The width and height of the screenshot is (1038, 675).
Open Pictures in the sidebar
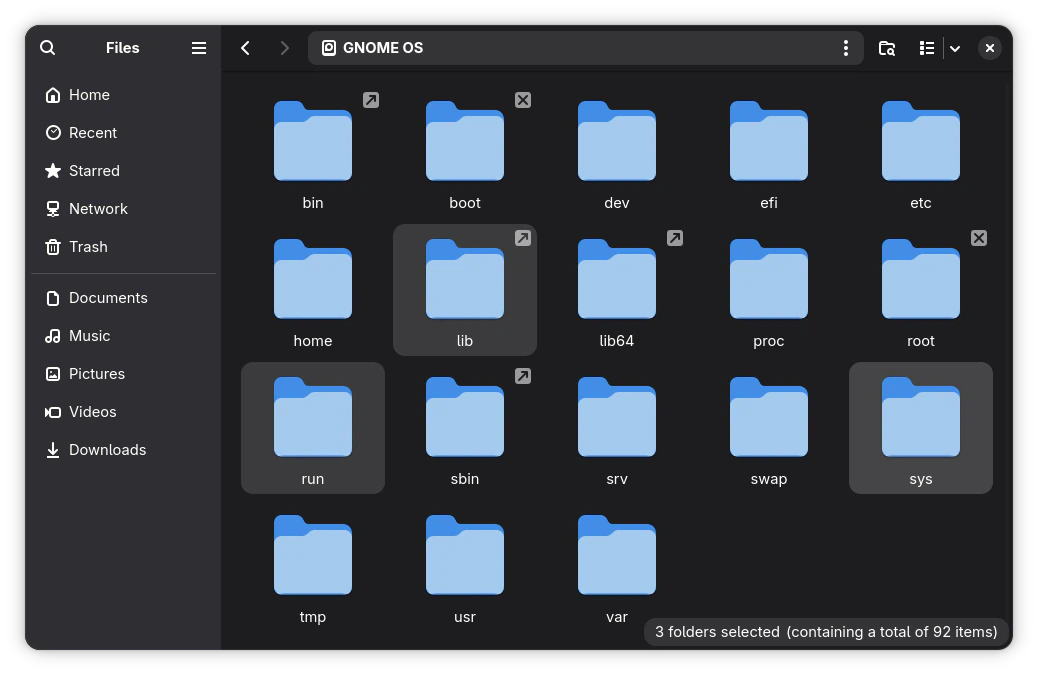tap(124, 374)
